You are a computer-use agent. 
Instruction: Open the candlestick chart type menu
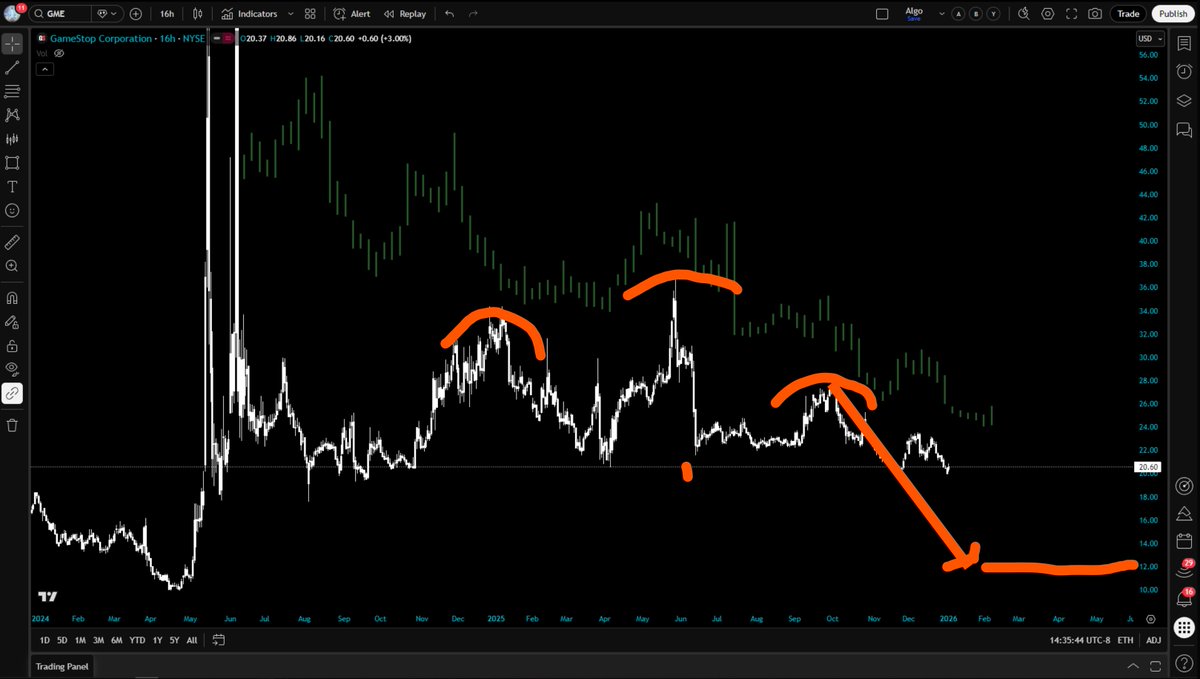click(x=198, y=14)
